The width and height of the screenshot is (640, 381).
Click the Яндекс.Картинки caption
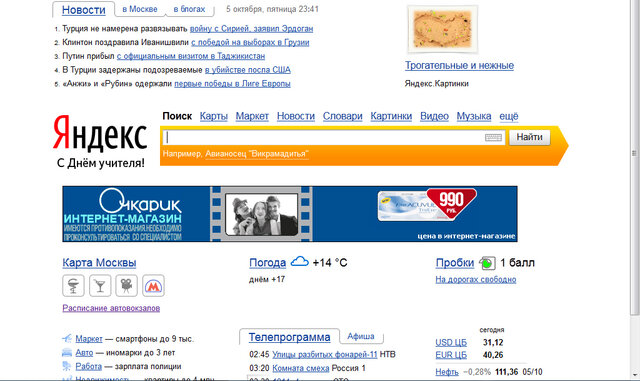(436, 83)
